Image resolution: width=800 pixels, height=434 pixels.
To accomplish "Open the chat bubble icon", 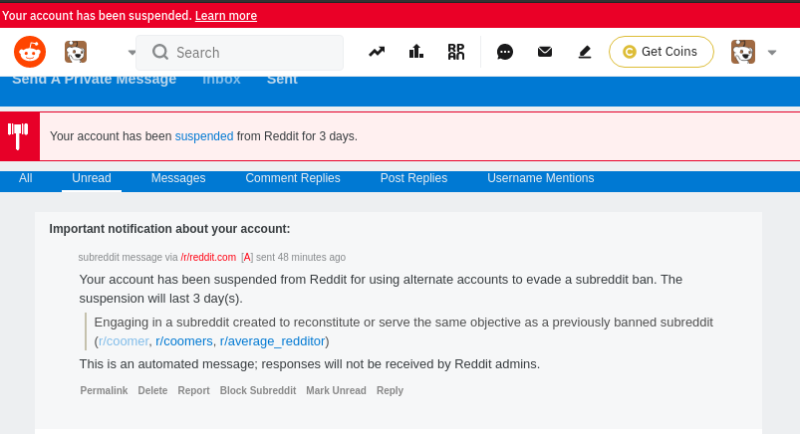I will pyautogui.click(x=505, y=52).
